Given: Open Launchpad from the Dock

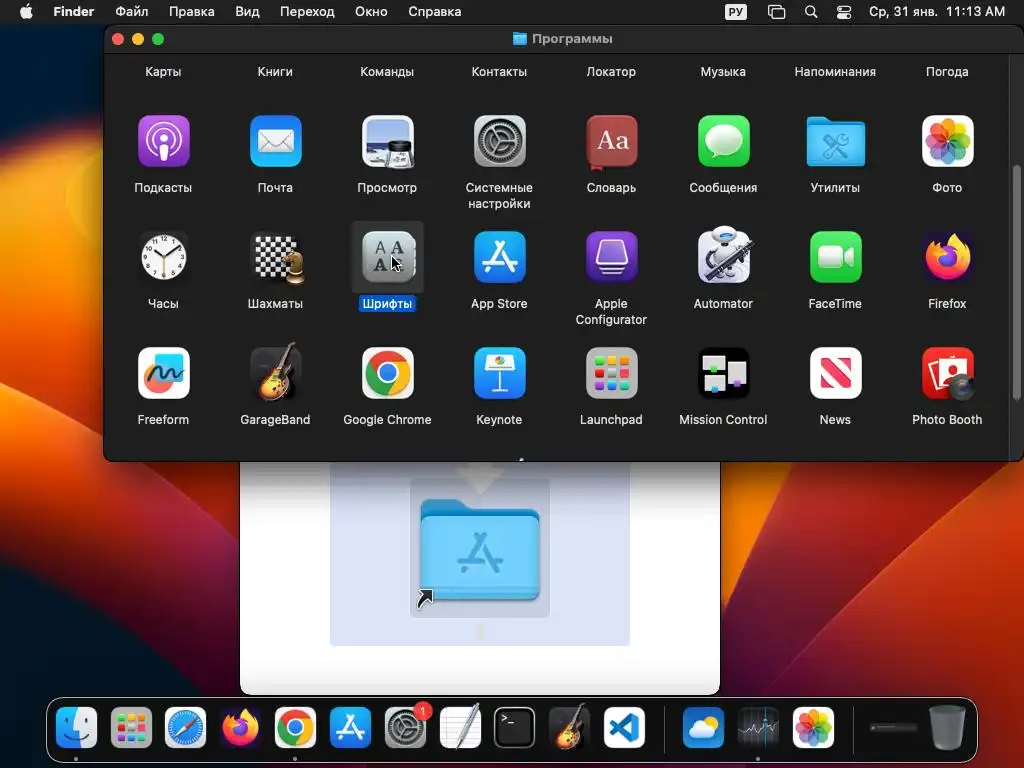Looking at the screenshot, I should pos(131,727).
